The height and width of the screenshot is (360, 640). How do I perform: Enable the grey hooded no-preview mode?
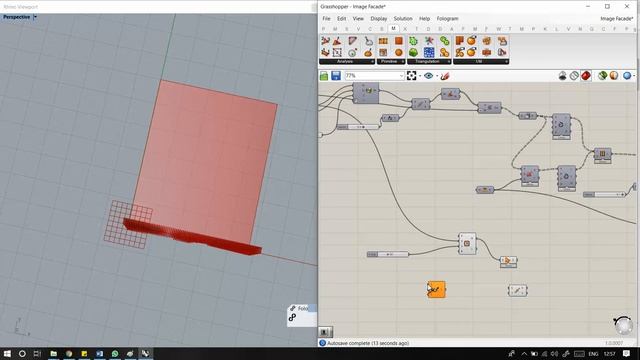[x=562, y=76]
